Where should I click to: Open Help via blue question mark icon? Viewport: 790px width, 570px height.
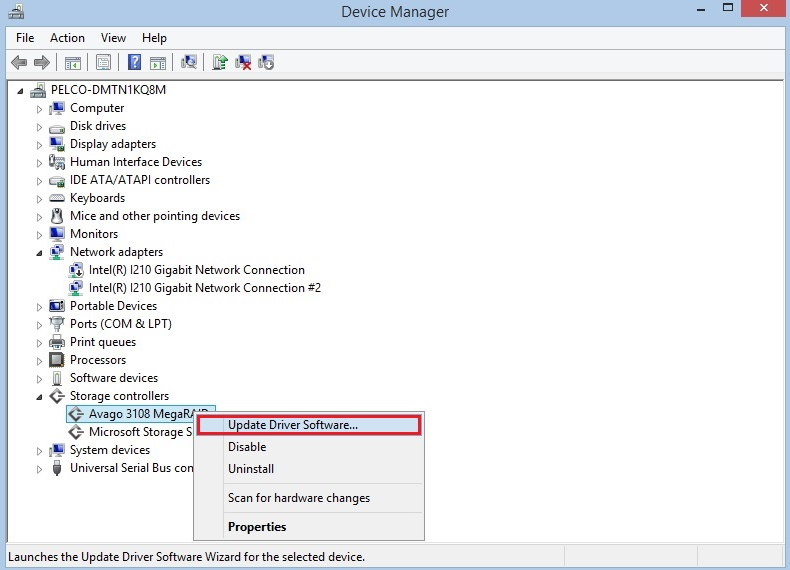pos(135,62)
